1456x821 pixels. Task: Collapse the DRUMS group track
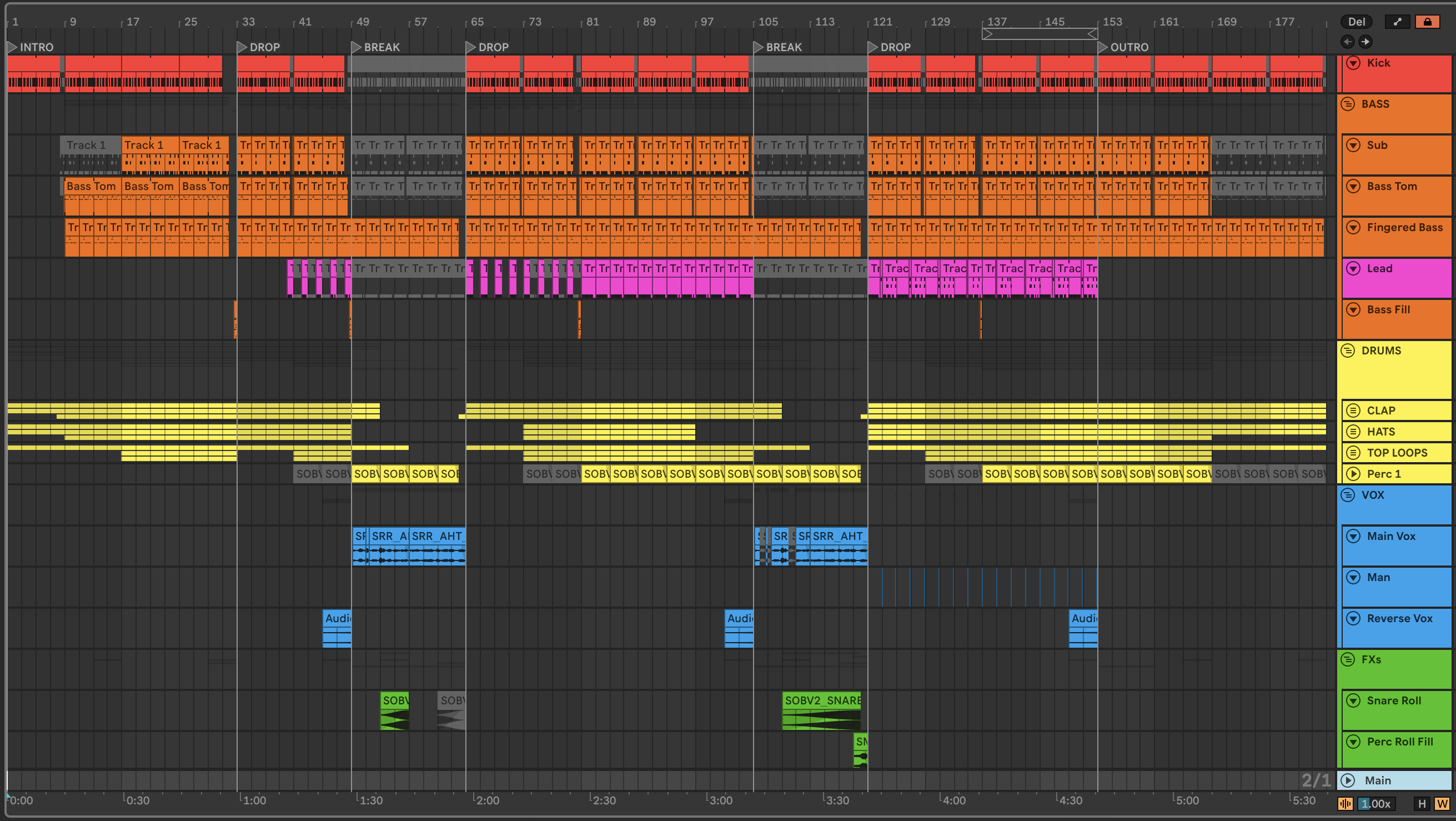tap(1348, 351)
